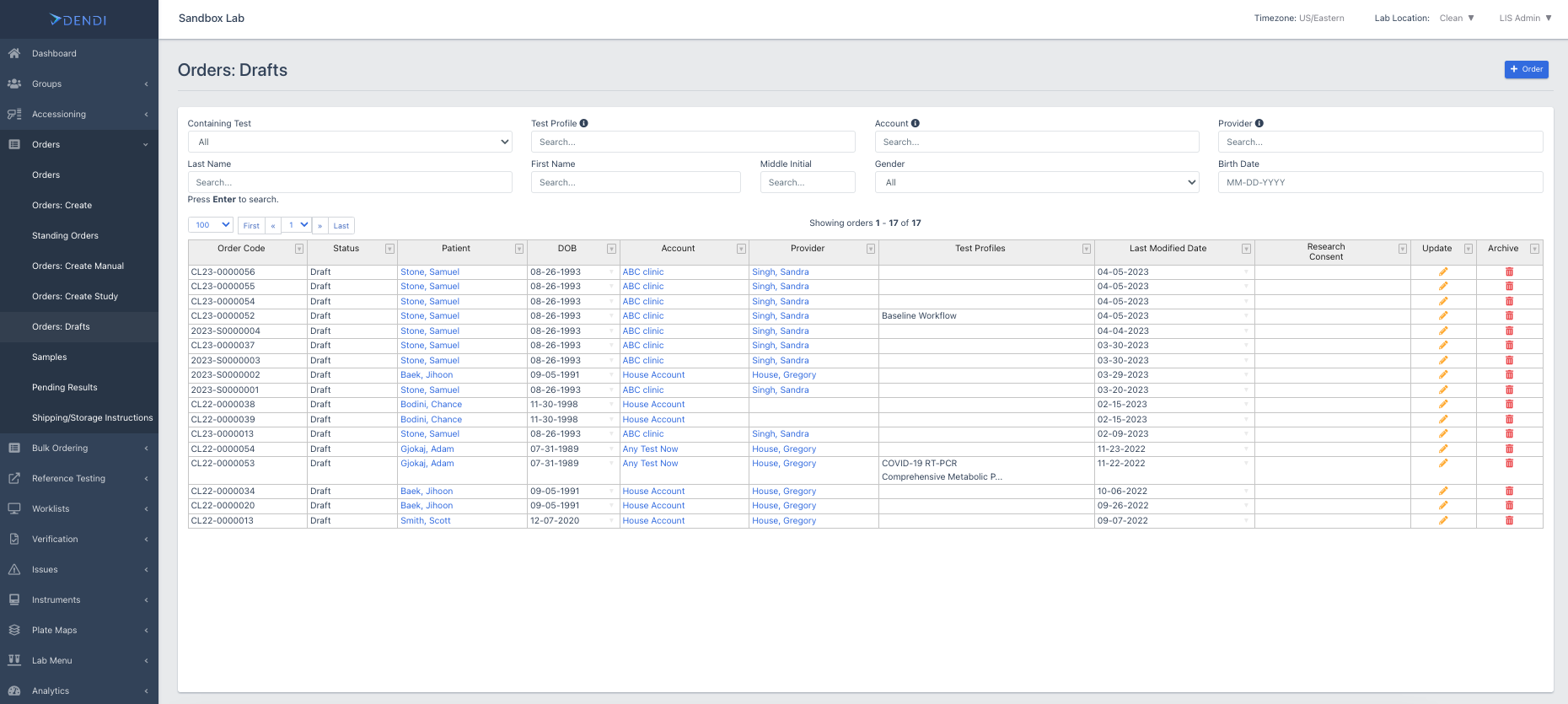Open Account column filter menu

pos(742,249)
